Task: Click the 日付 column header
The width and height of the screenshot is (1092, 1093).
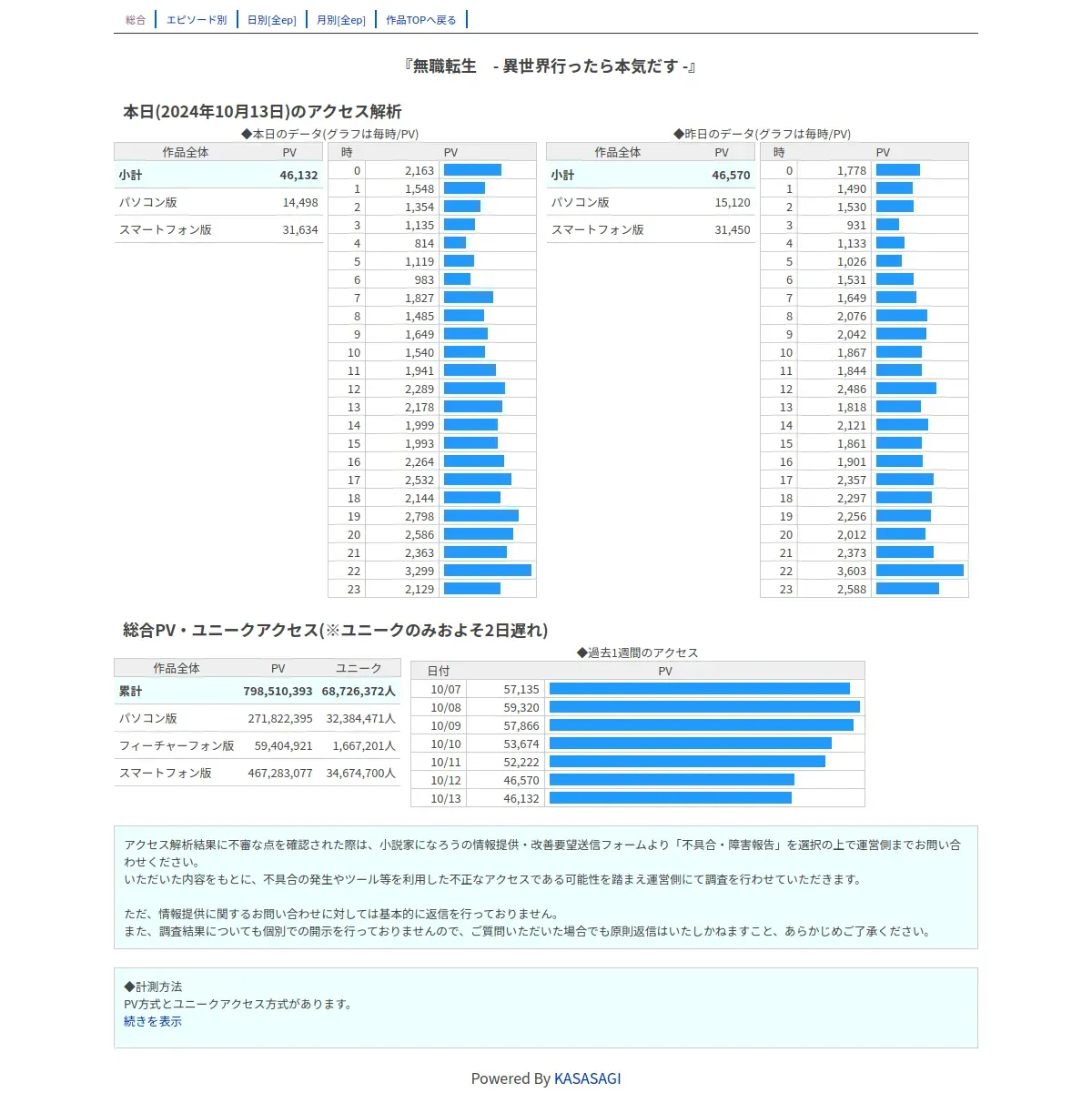Action: [x=439, y=672]
